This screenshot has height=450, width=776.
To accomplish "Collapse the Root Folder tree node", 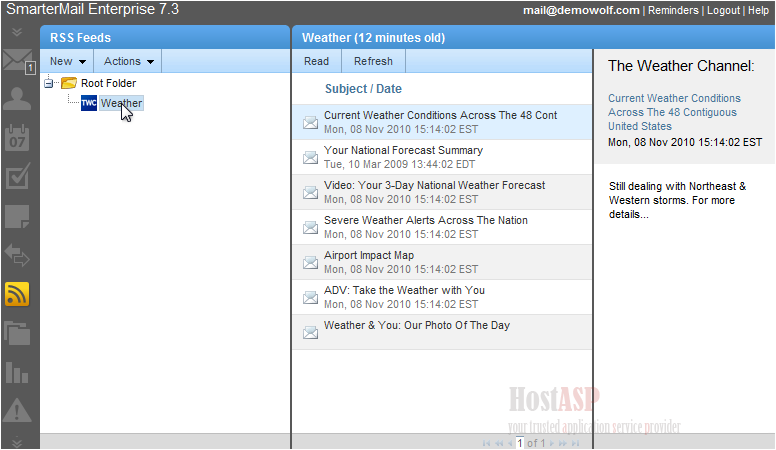I will pyautogui.click(x=48, y=84).
